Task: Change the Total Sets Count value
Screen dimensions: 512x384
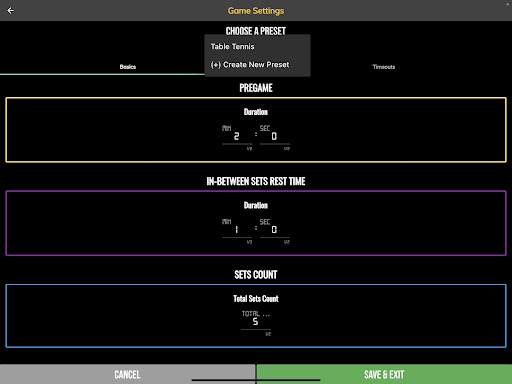Action: click(256, 321)
